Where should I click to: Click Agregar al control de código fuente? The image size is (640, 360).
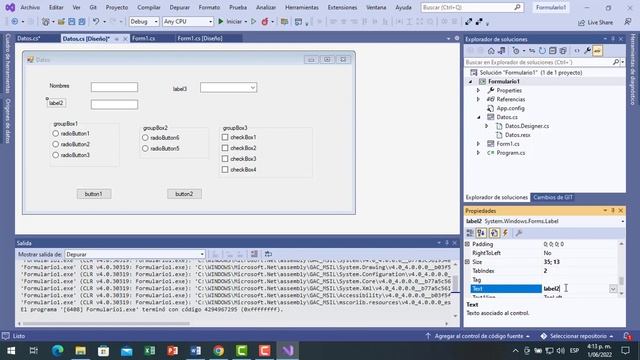[478, 336]
